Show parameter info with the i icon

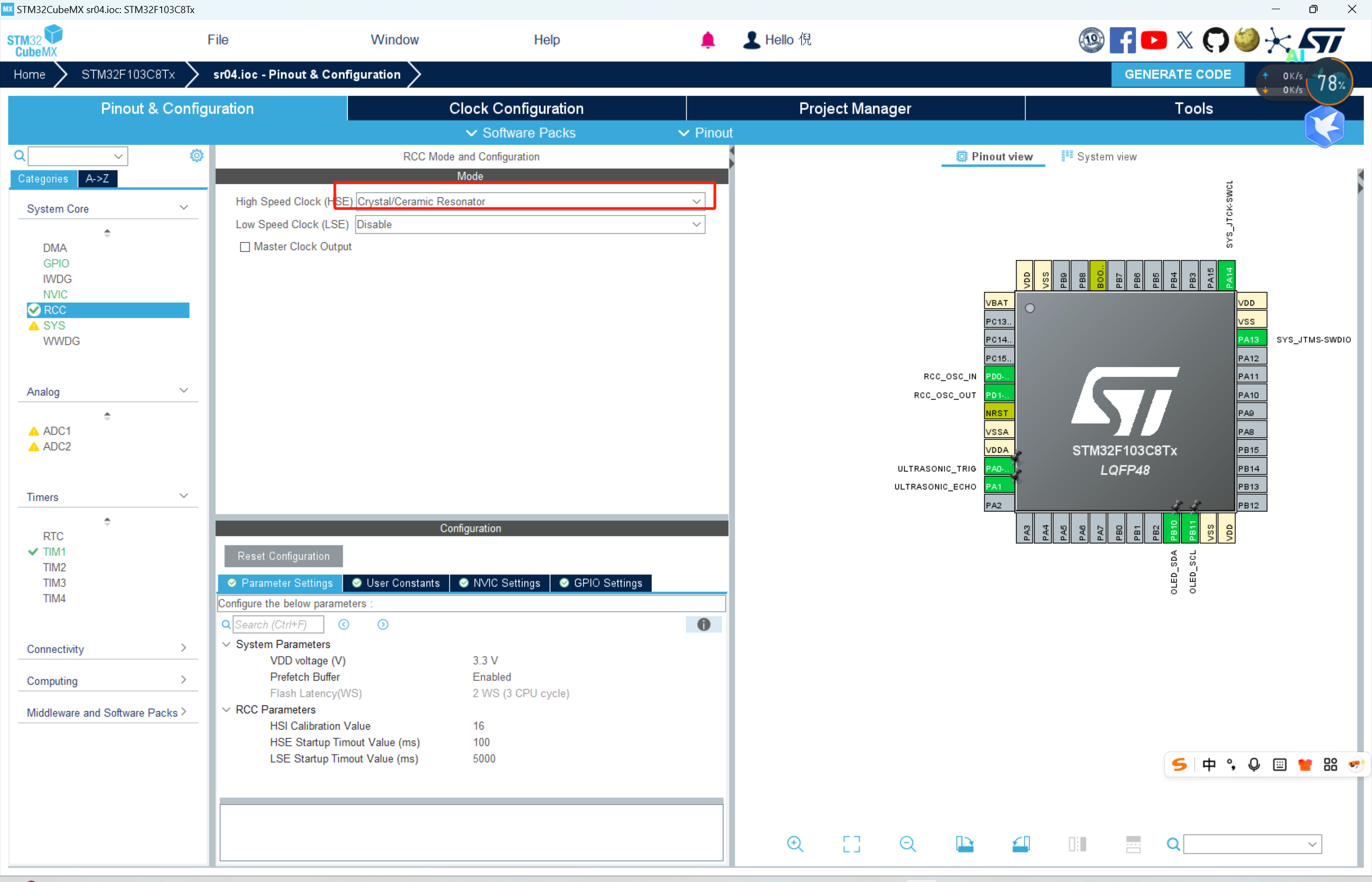click(704, 624)
